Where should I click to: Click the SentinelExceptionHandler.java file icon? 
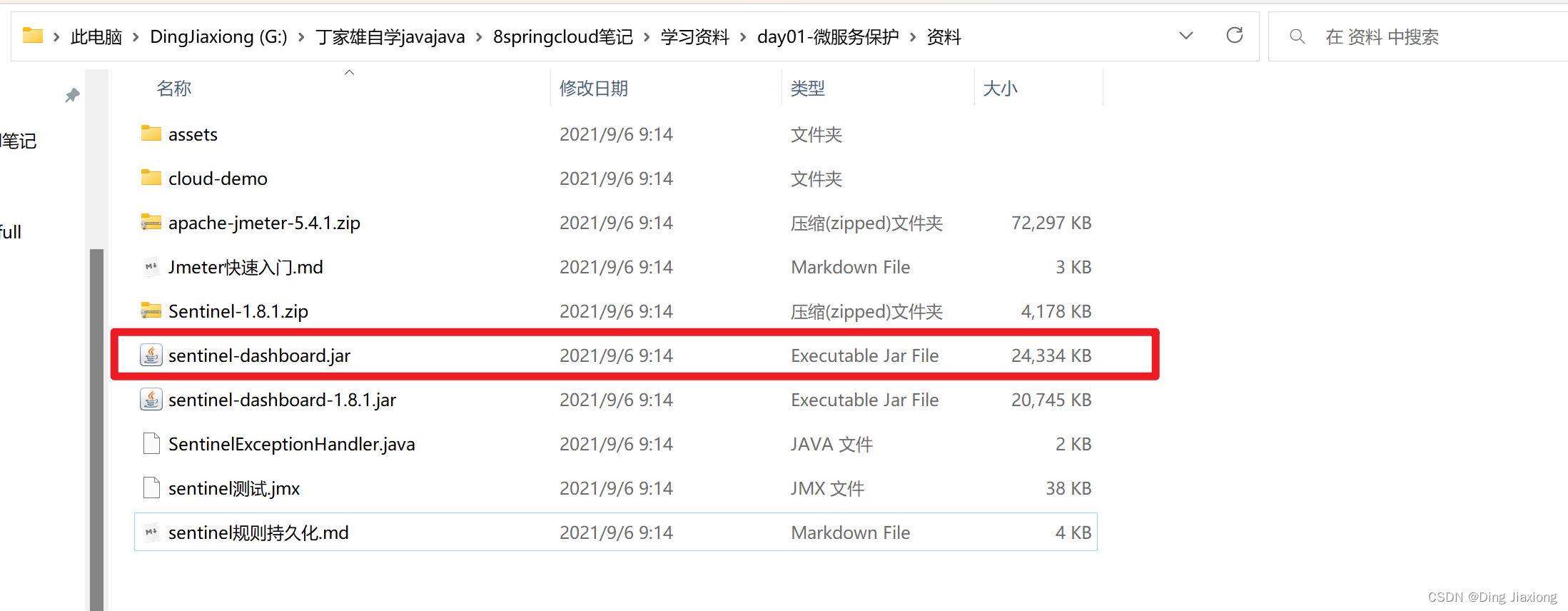click(151, 443)
